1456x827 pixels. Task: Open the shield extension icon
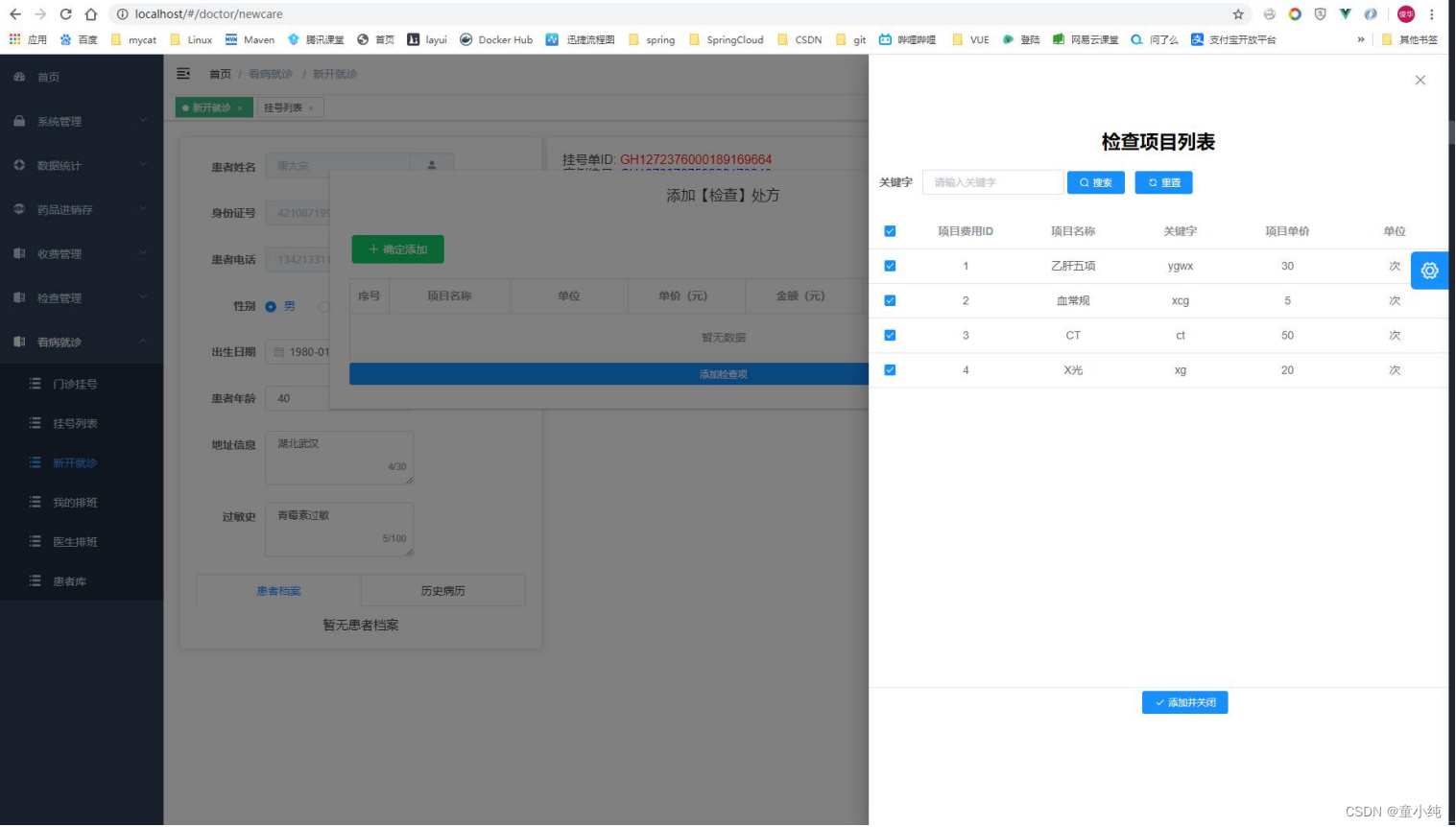click(1321, 14)
